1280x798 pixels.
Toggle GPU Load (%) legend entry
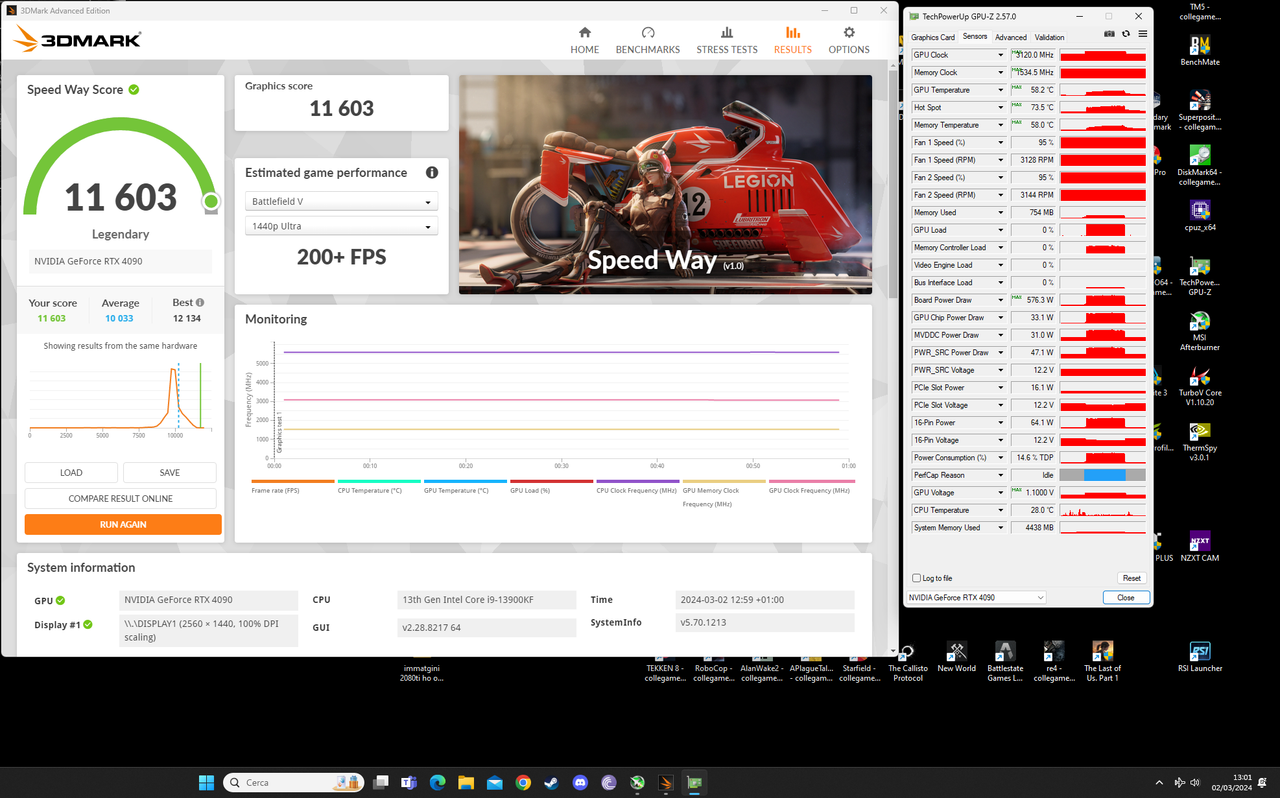(x=551, y=486)
